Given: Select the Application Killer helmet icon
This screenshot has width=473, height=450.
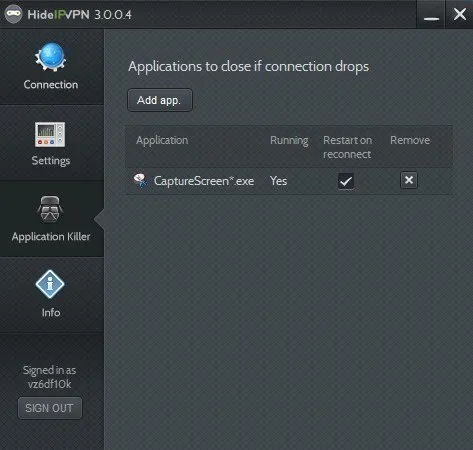Looking at the screenshot, I should [50, 209].
